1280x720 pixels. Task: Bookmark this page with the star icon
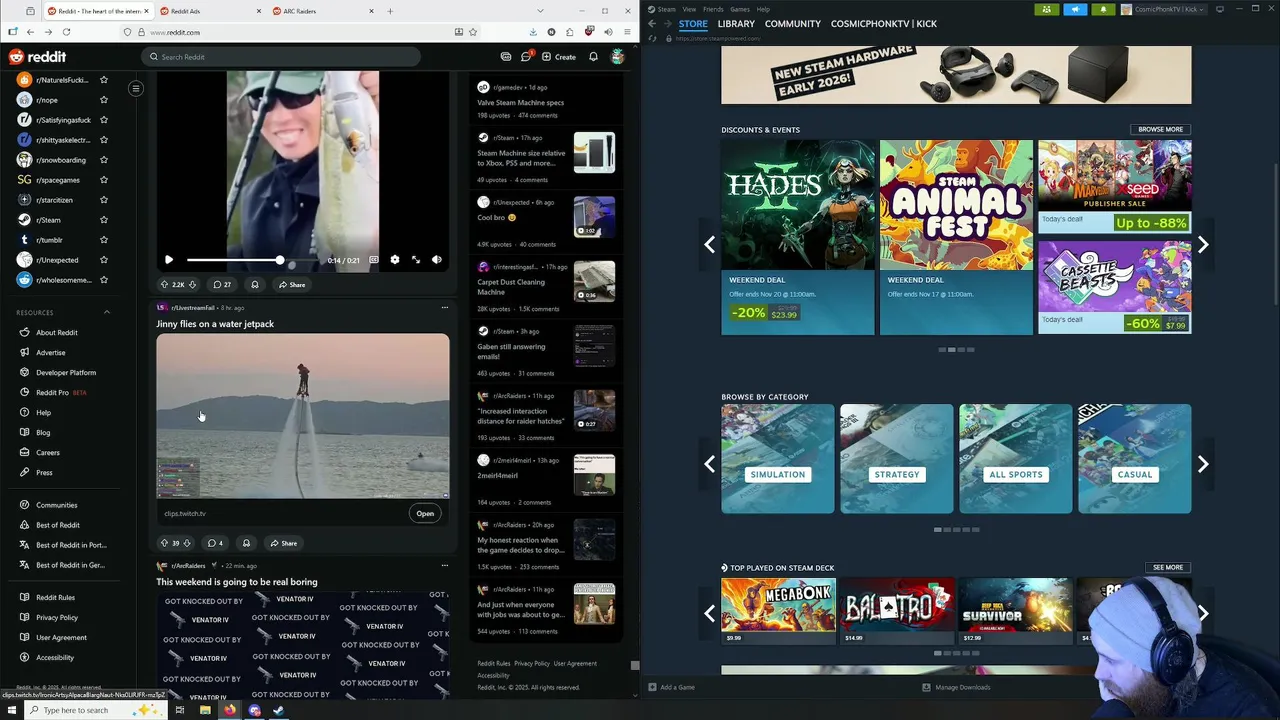click(473, 32)
